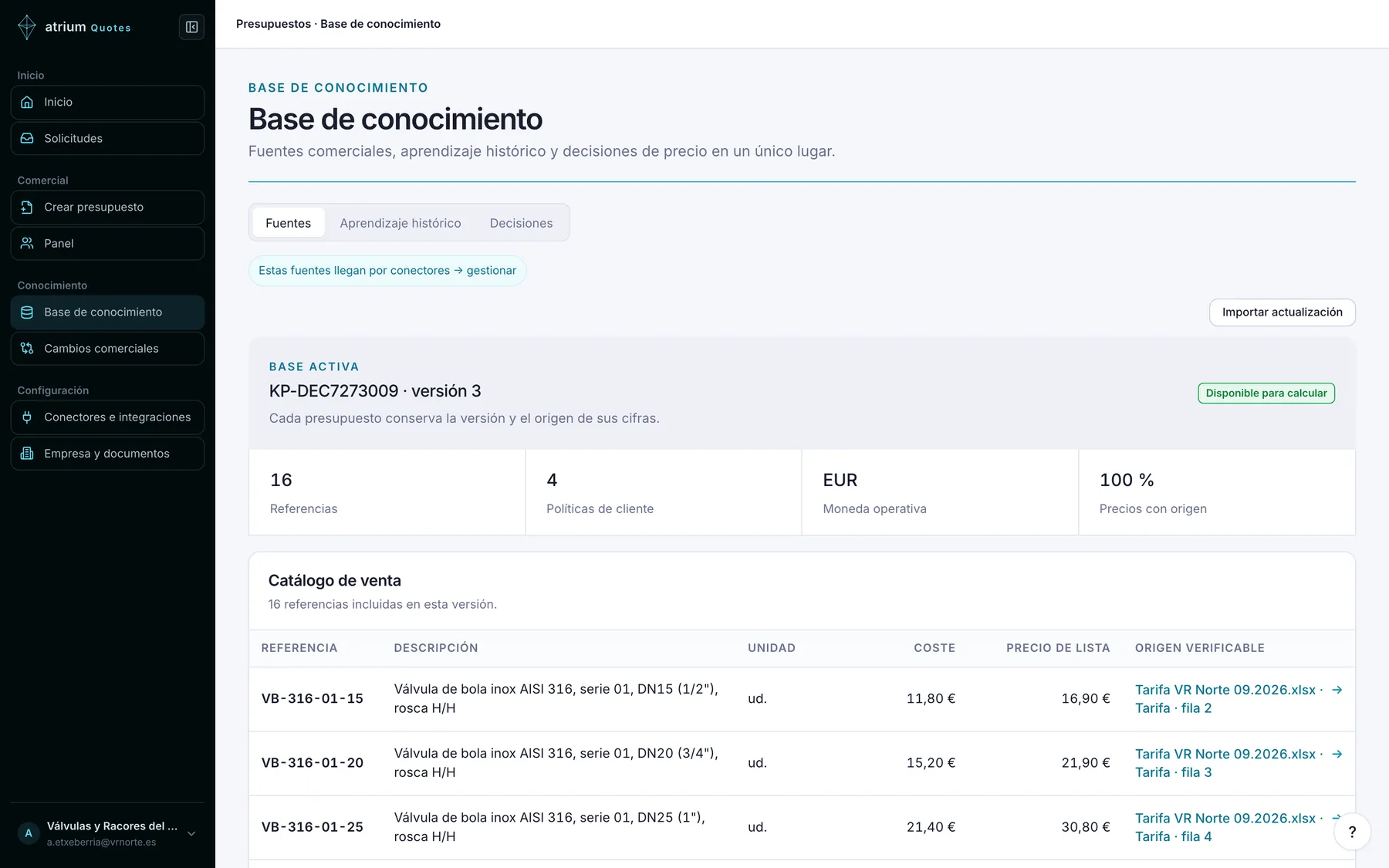1389x868 pixels.
Task: Click the people icon beside Panel
Action: pos(27,243)
